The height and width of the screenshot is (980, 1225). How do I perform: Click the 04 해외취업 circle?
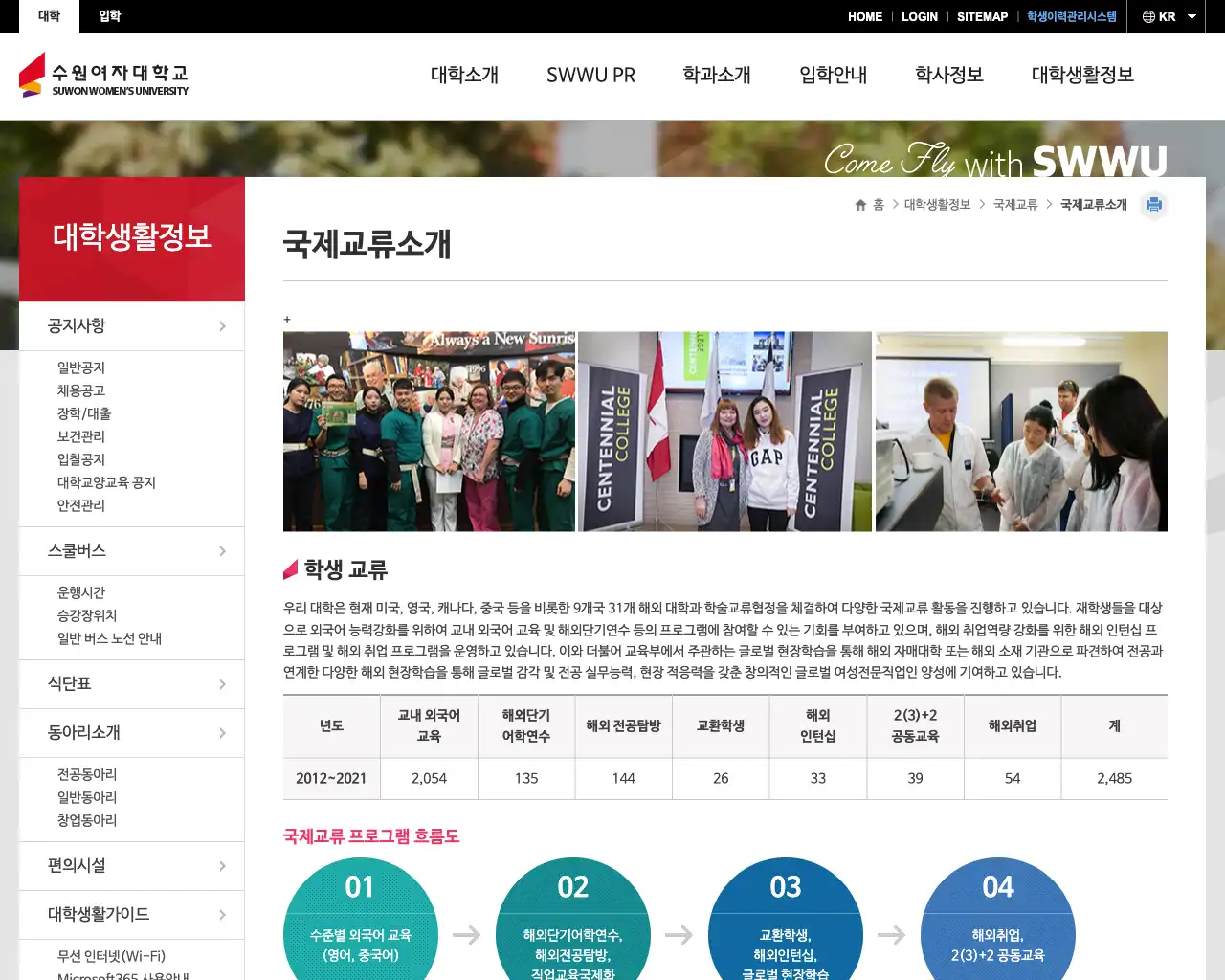(997, 920)
